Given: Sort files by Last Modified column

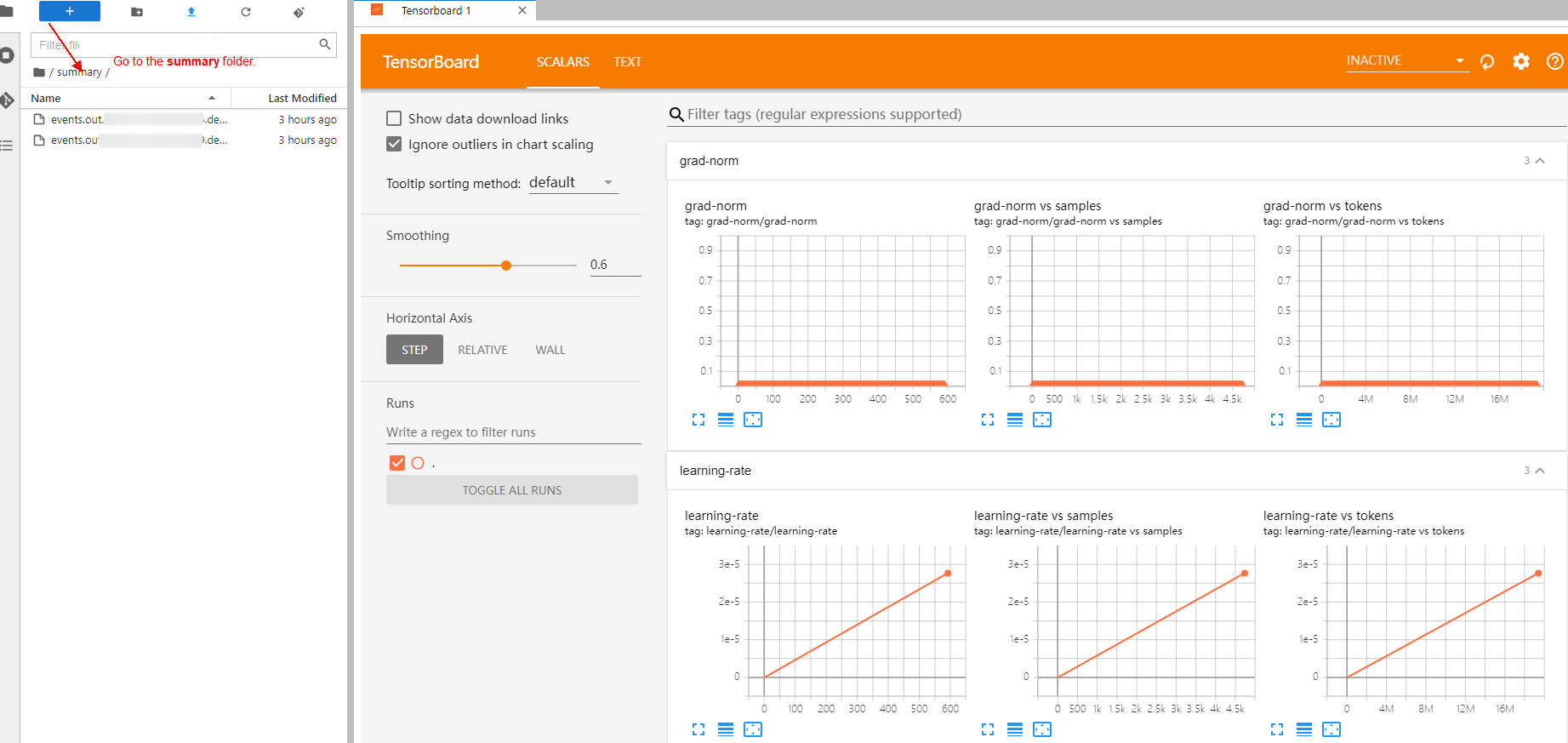Looking at the screenshot, I should click(x=288, y=98).
